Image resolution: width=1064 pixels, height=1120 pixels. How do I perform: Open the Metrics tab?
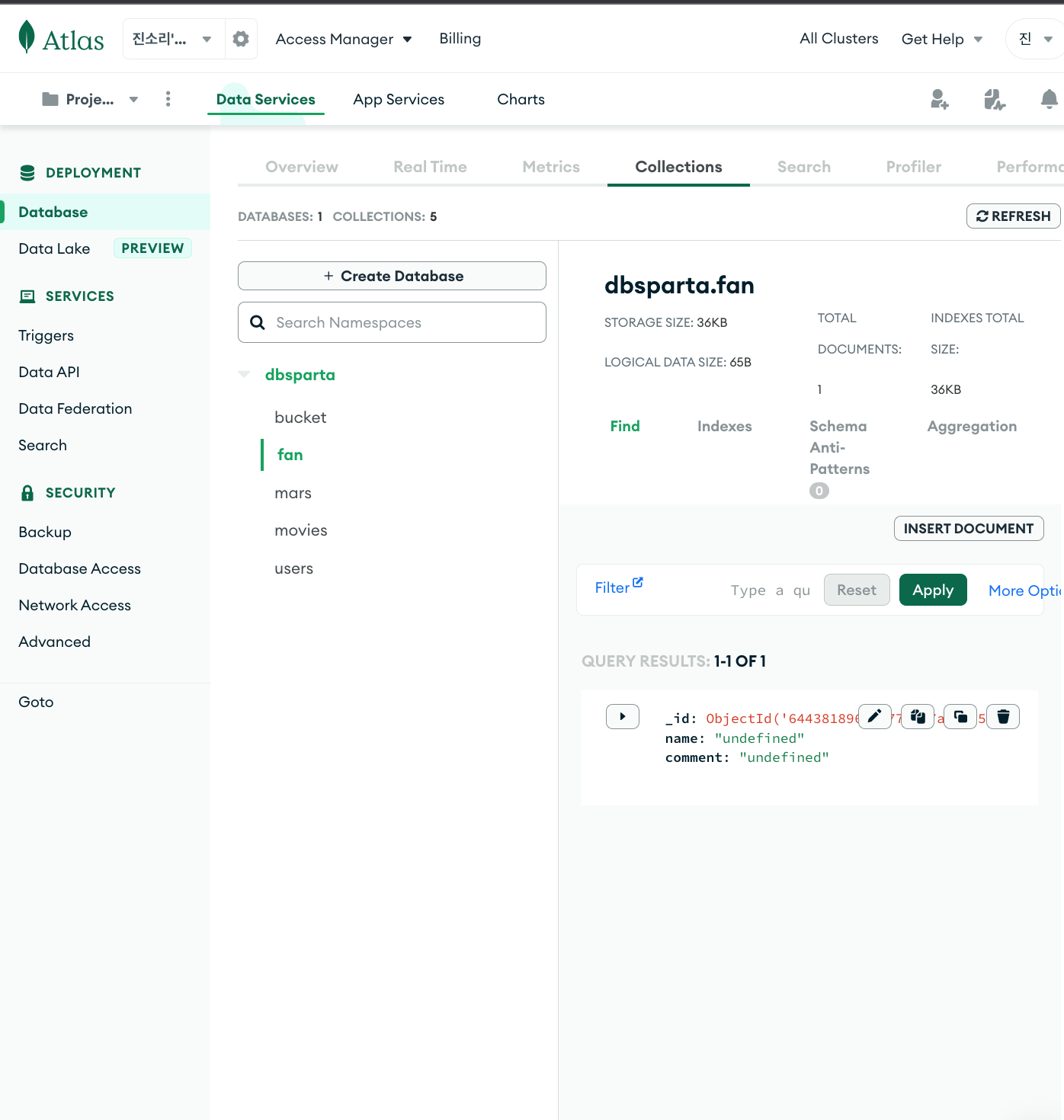coord(551,167)
